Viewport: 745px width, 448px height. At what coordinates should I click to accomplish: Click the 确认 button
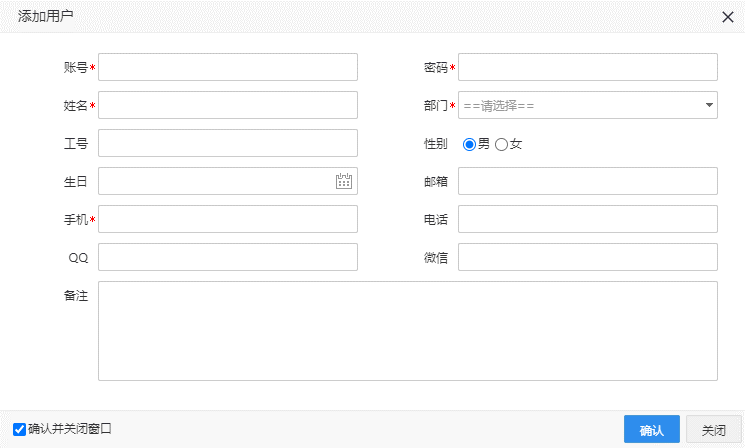pos(651,430)
